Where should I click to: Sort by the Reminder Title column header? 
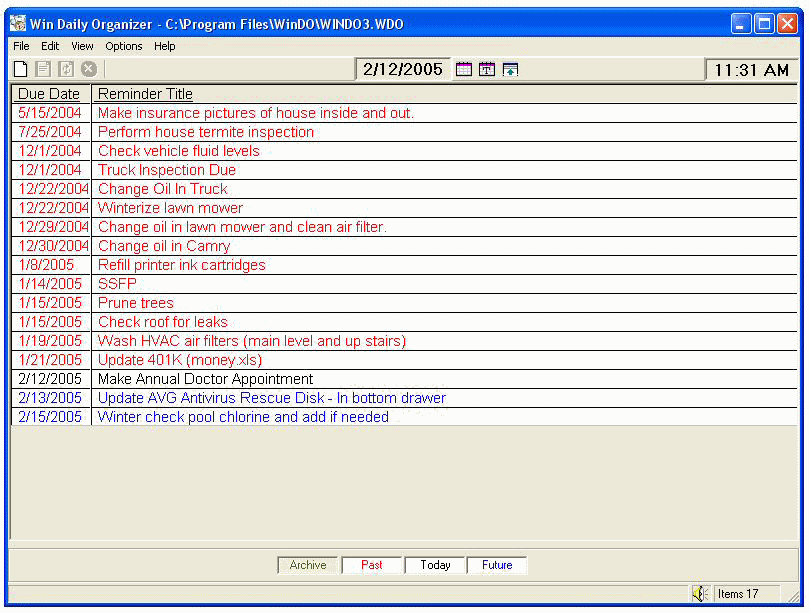click(x=444, y=94)
